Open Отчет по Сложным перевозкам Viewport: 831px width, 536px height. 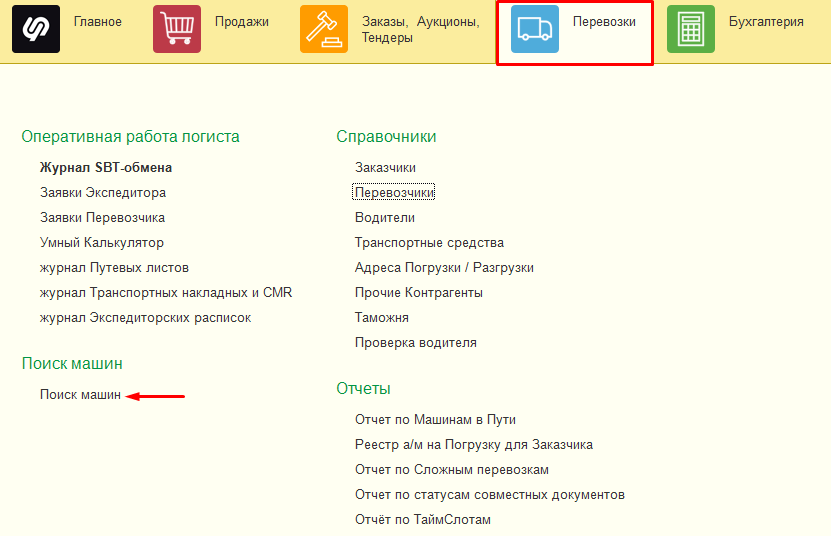[452, 470]
